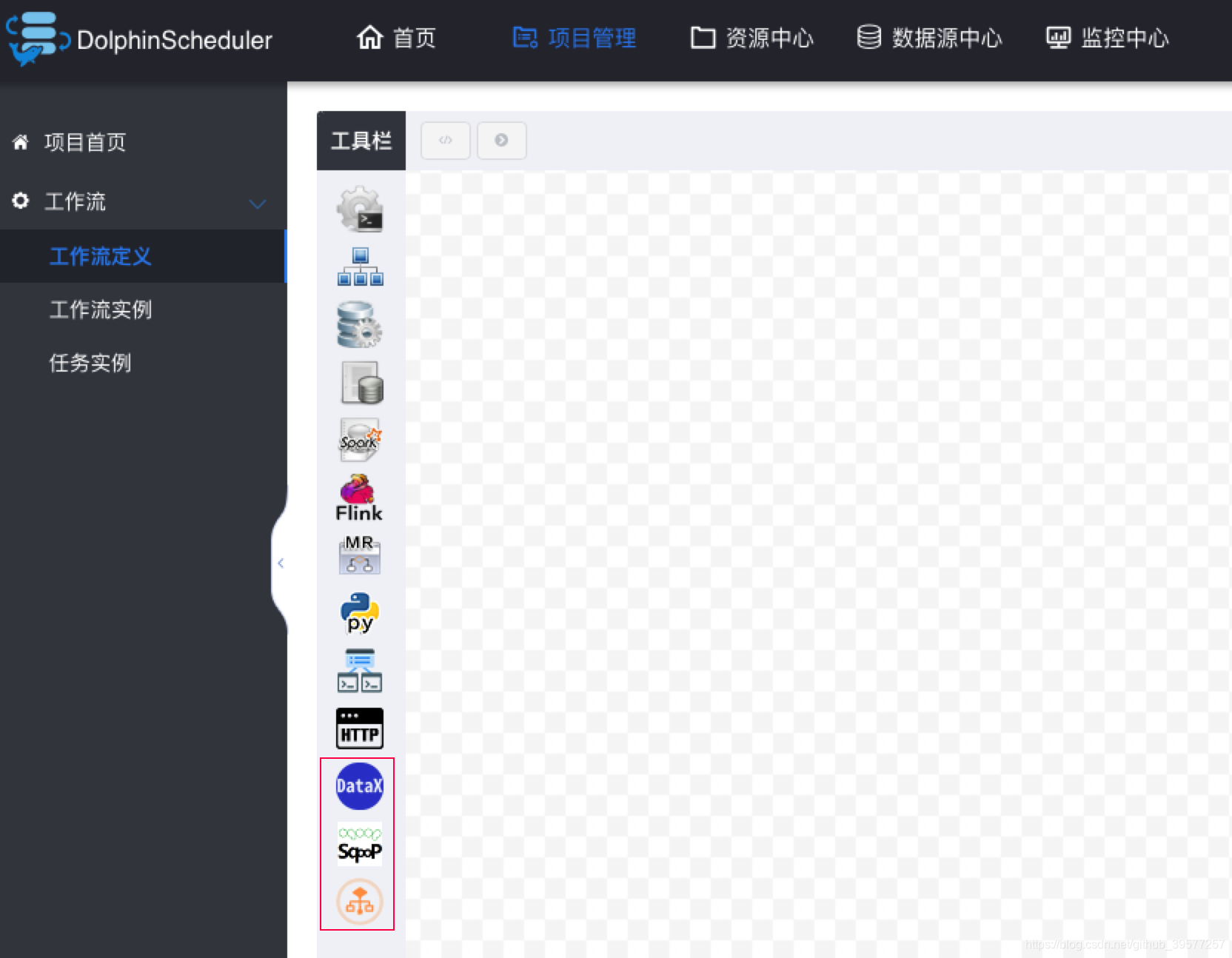Select the Dependent task icon
1232x958 pixels.
coord(359,670)
